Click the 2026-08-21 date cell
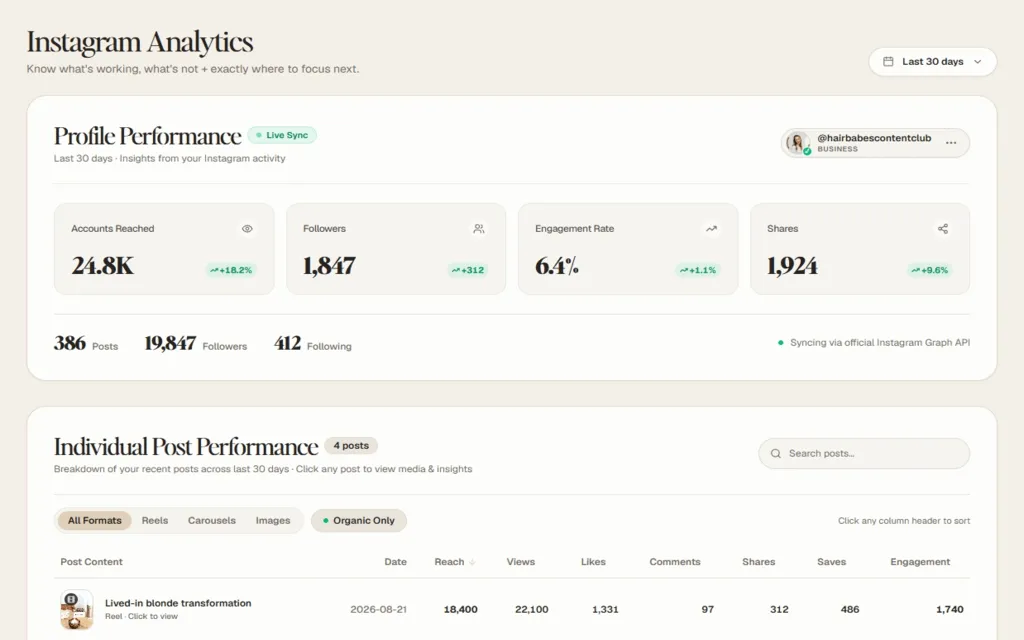Viewport: 1024px width, 640px height. (378, 609)
